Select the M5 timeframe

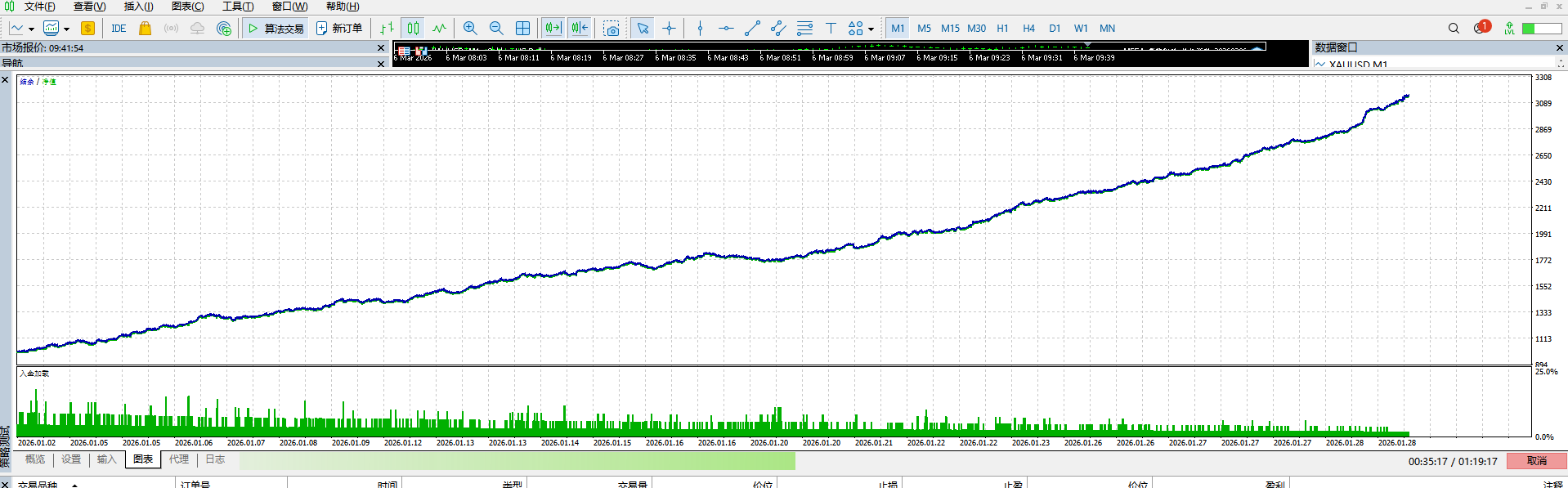pyautogui.click(x=924, y=29)
